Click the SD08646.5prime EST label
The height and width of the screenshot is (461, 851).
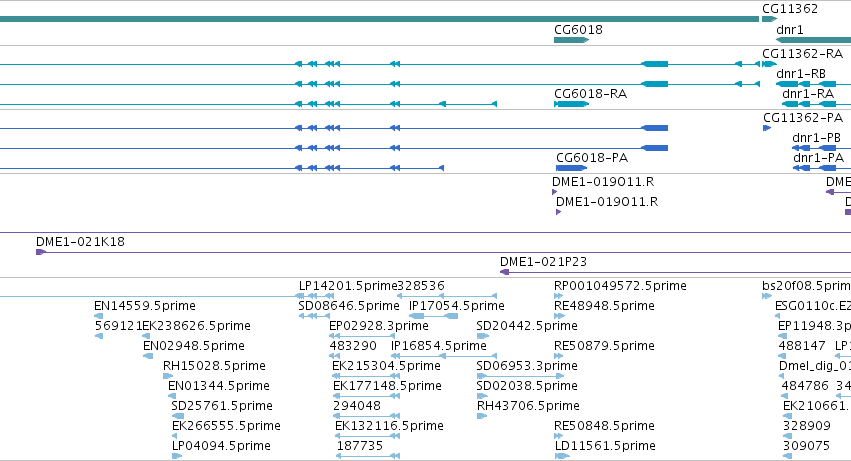pyautogui.click(x=349, y=306)
